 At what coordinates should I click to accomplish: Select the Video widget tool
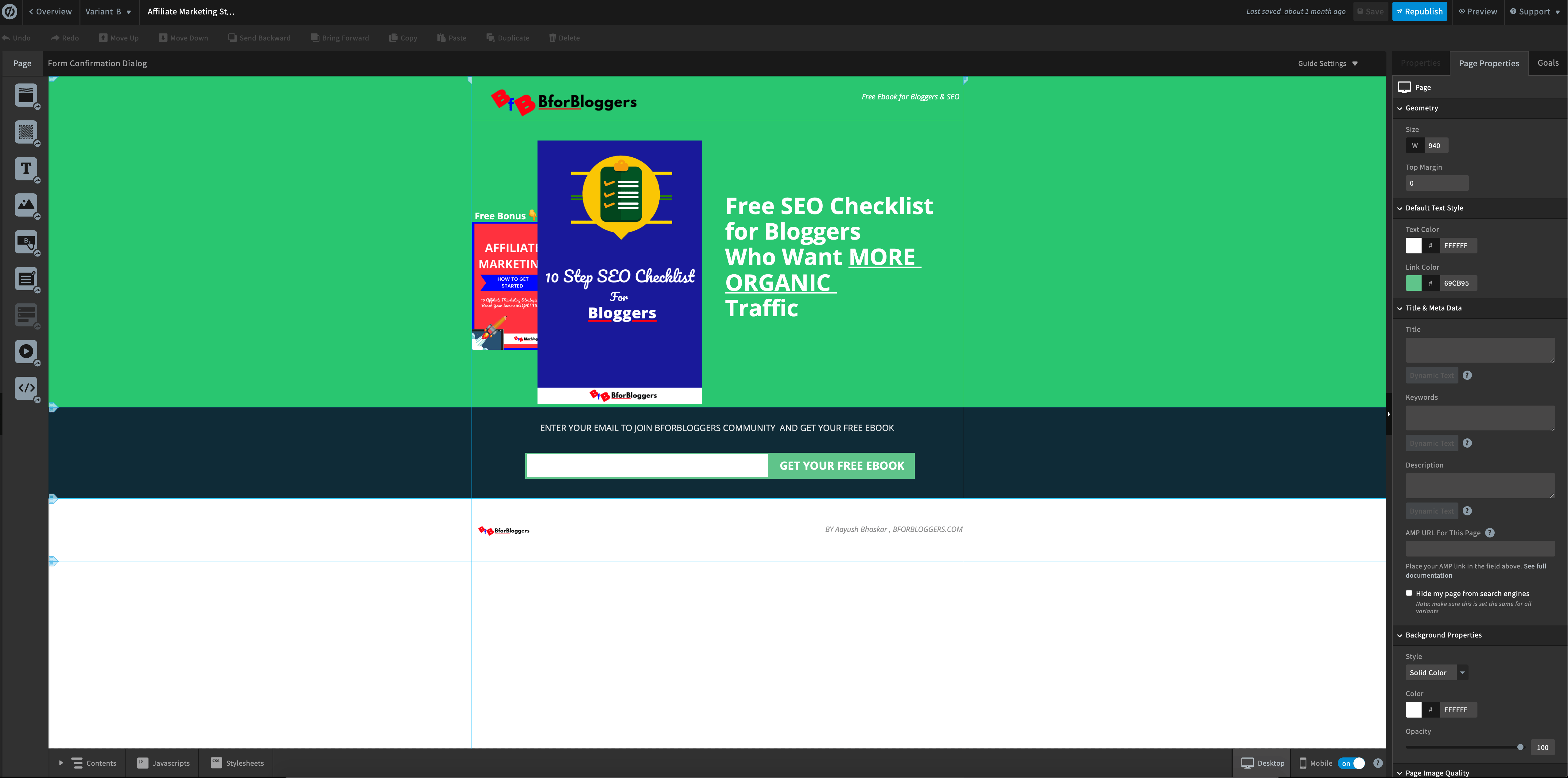pyautogui.click(x=26, y=352)
